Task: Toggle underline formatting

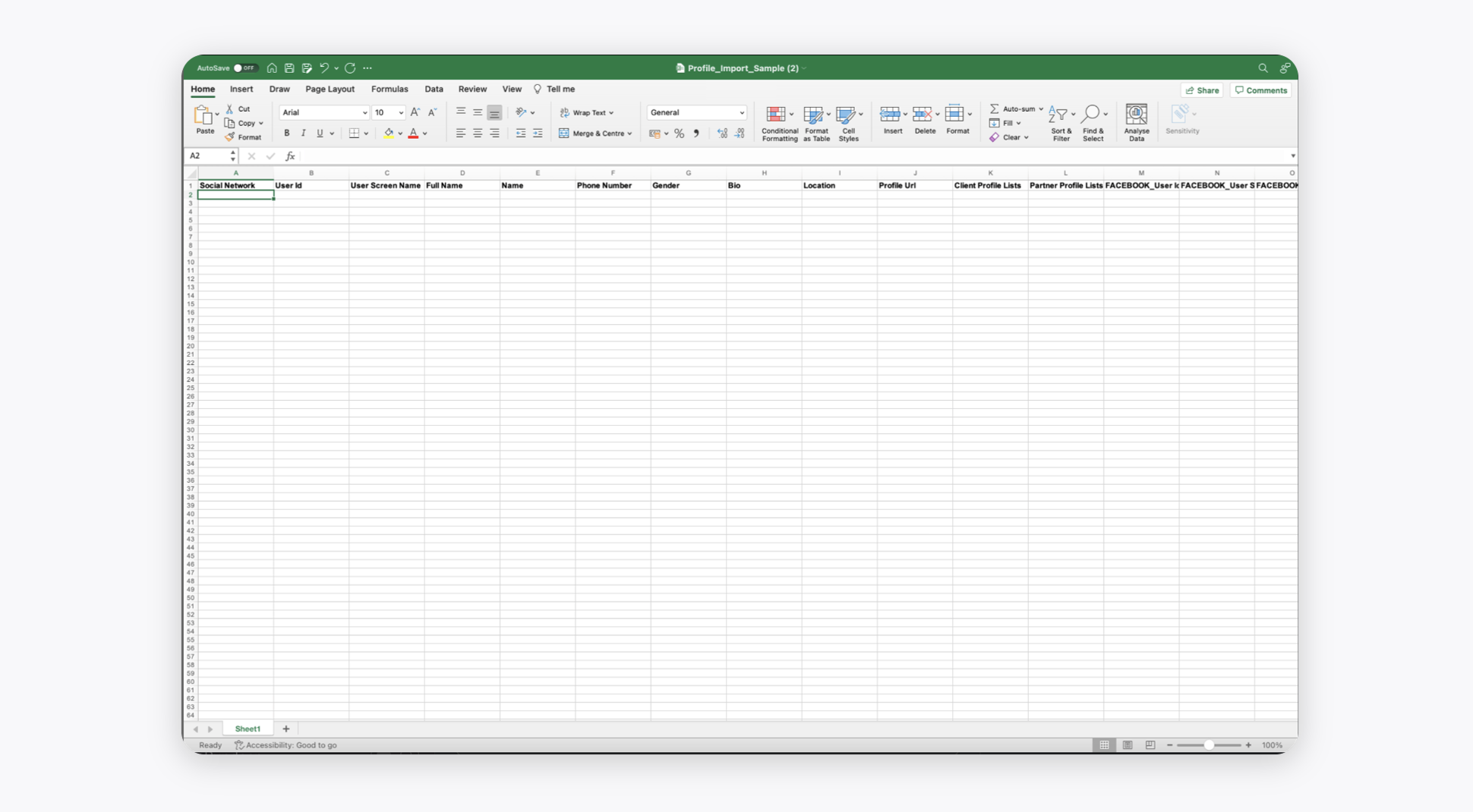Action: tap(320, 134)
